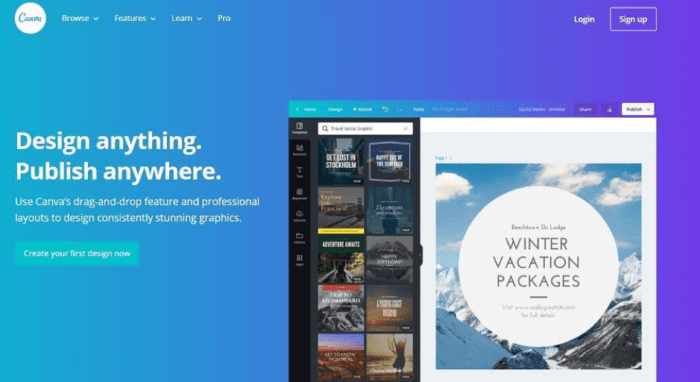Open the Pro page
The width and height of the screenshot is (700, 382).
[224, 18]
